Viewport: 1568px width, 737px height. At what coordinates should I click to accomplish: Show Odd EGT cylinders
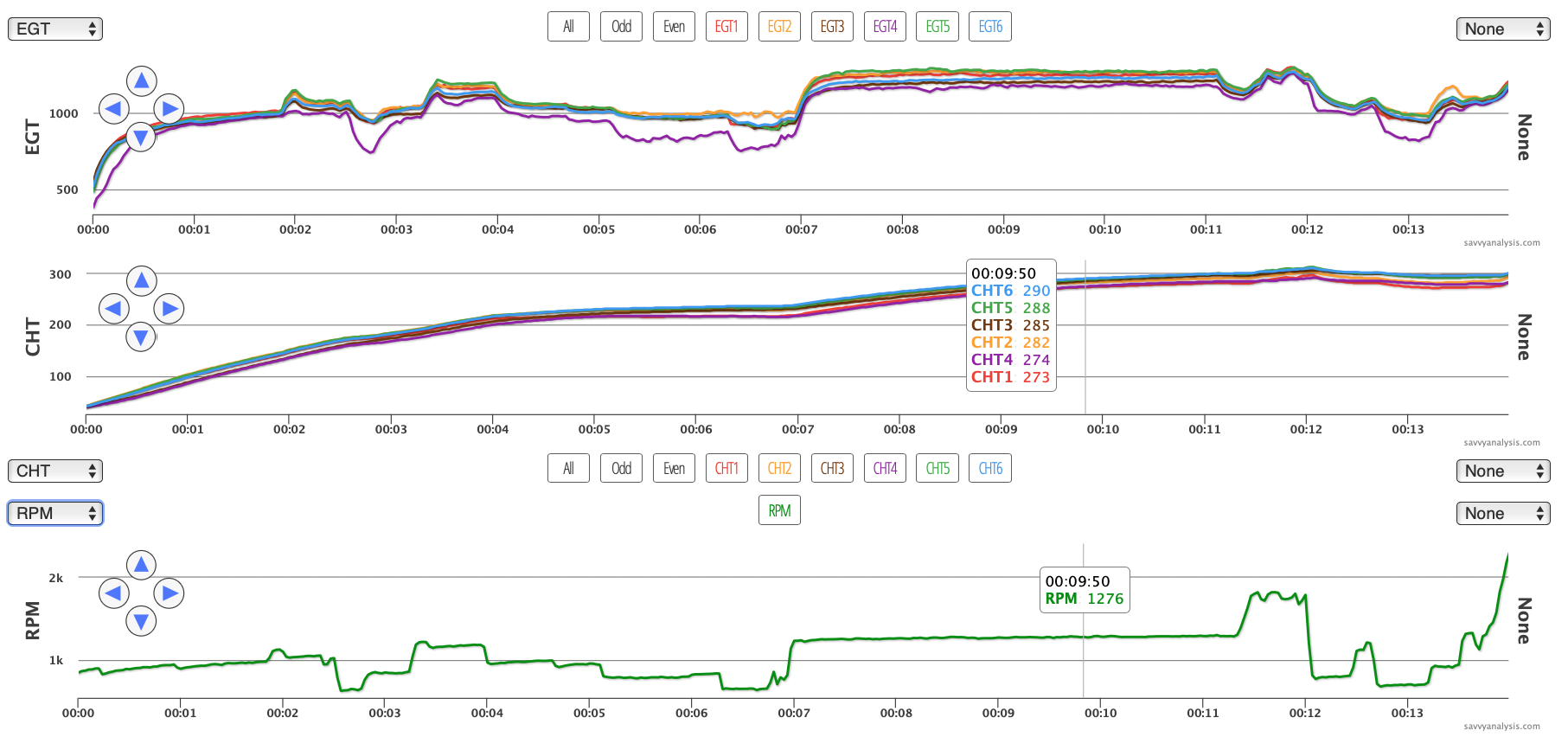(621, 27)
